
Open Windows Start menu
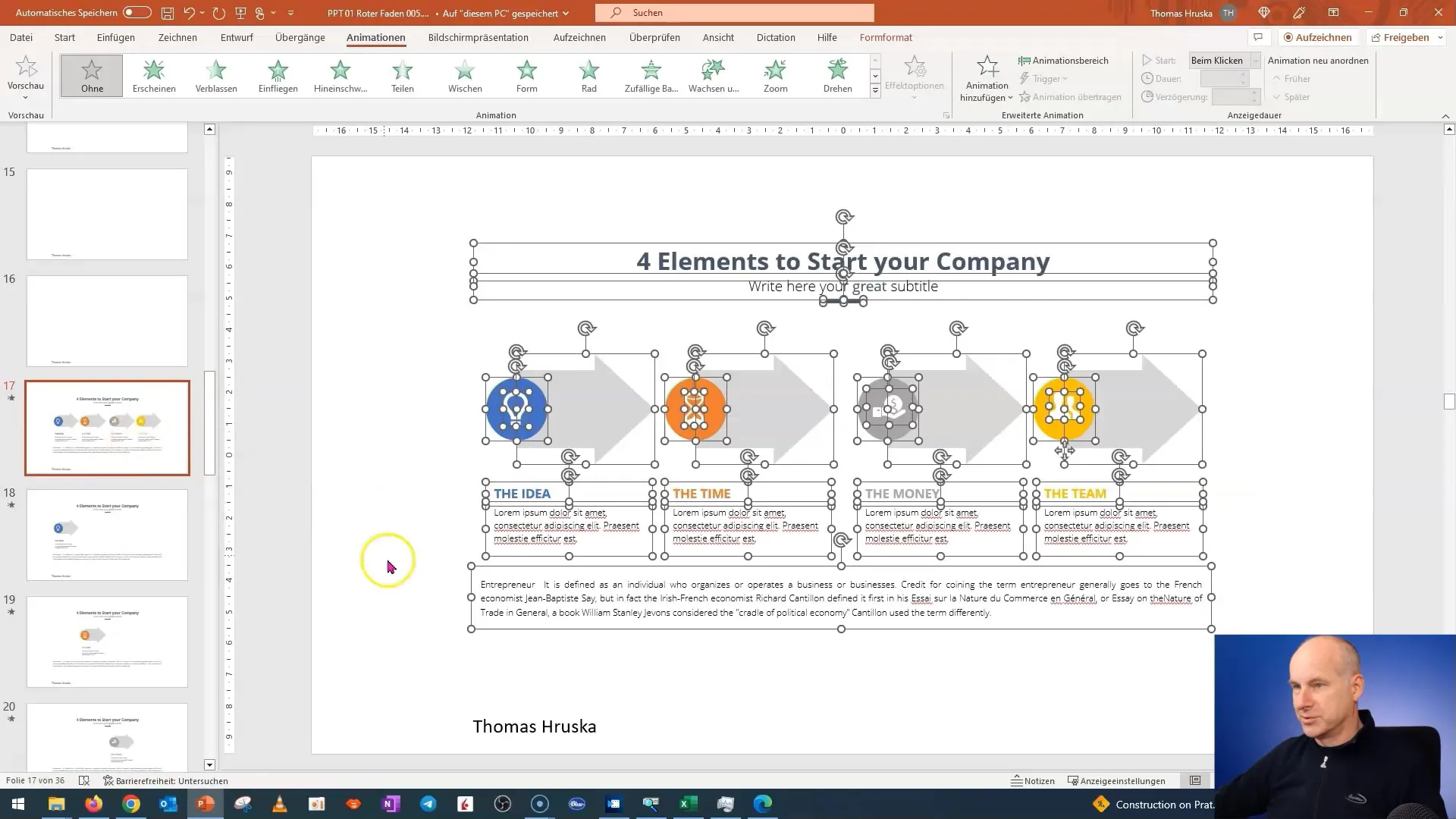coord(18,804)
